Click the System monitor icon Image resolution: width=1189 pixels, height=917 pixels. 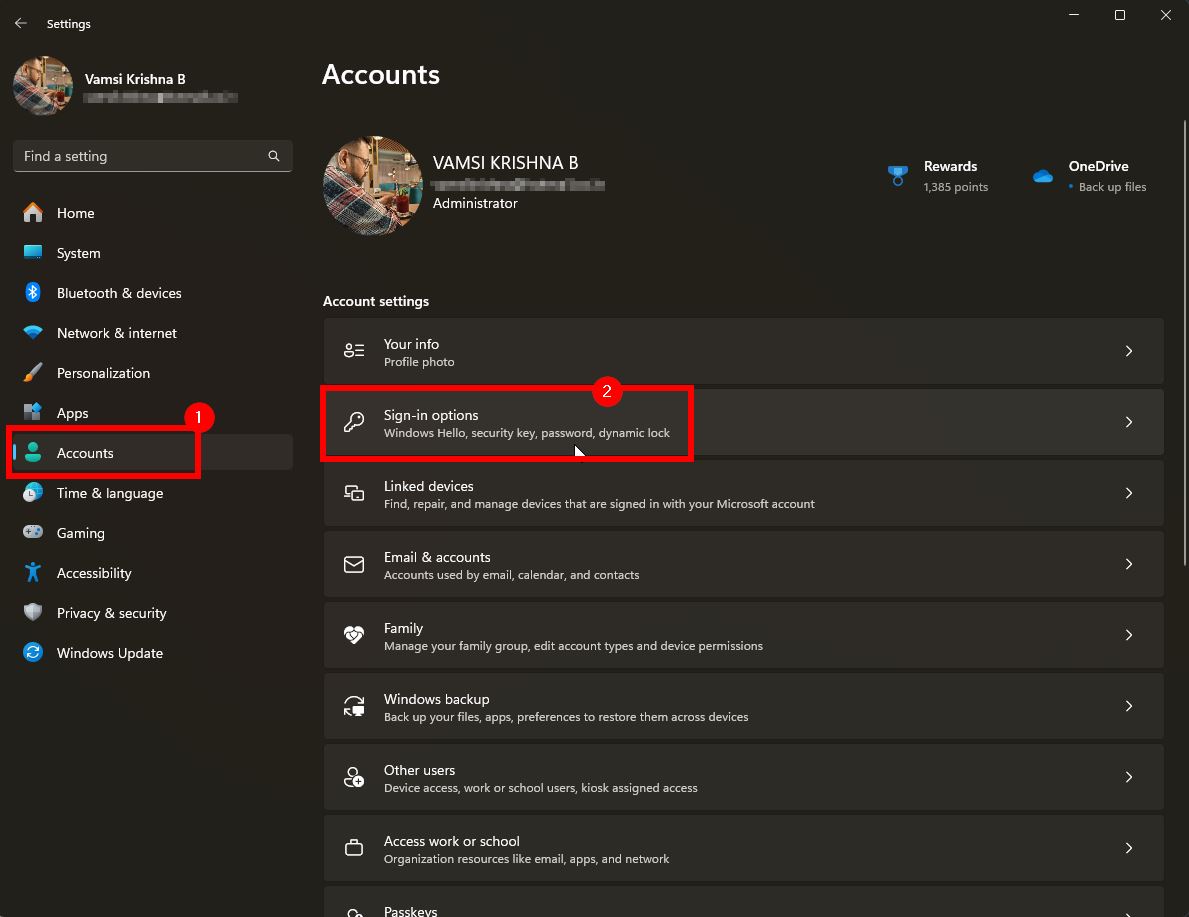[33, 253]
